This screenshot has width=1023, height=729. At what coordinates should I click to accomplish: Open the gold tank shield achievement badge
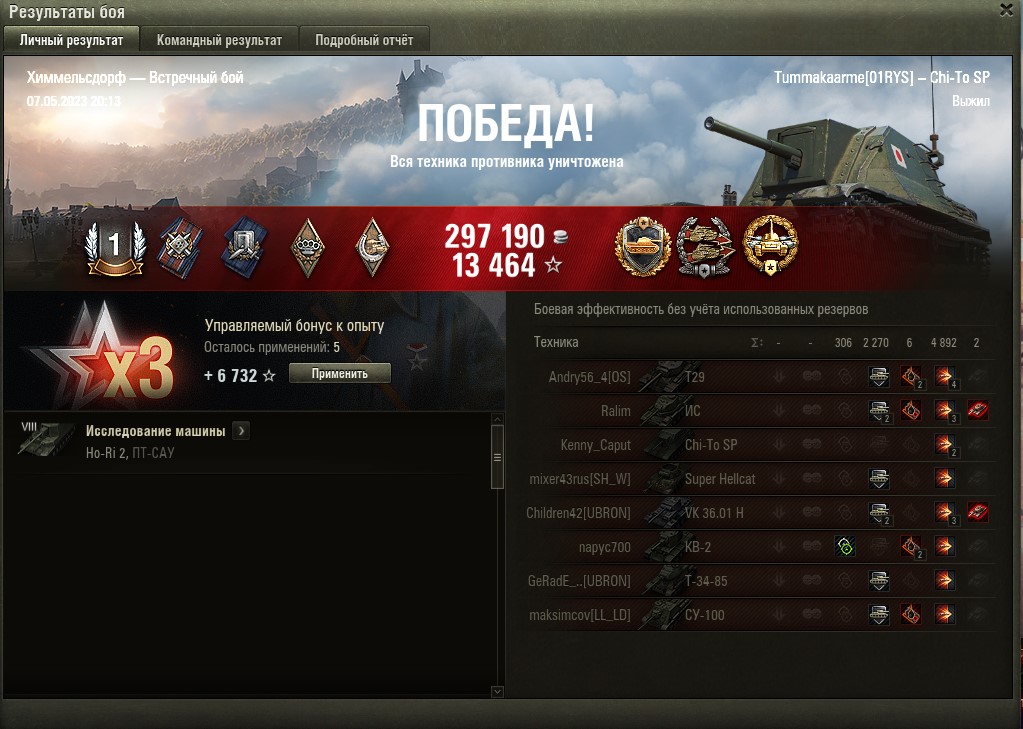[x=643, y=246]
